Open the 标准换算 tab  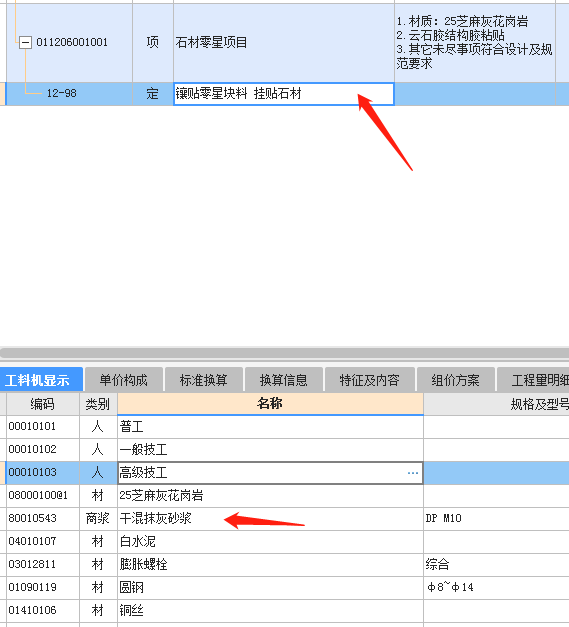tap(204, 379)
